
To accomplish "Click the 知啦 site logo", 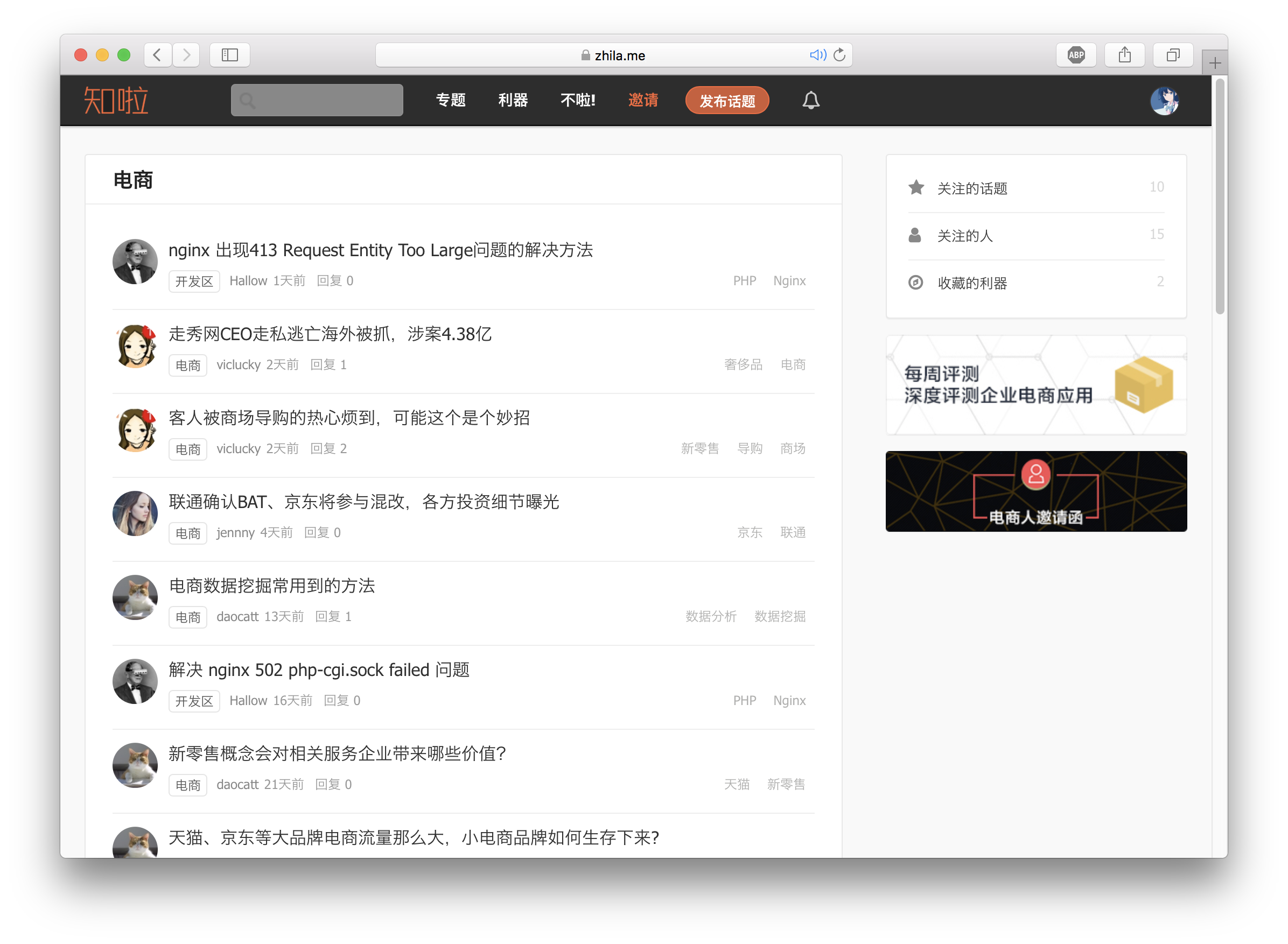I will click(116, 101).
